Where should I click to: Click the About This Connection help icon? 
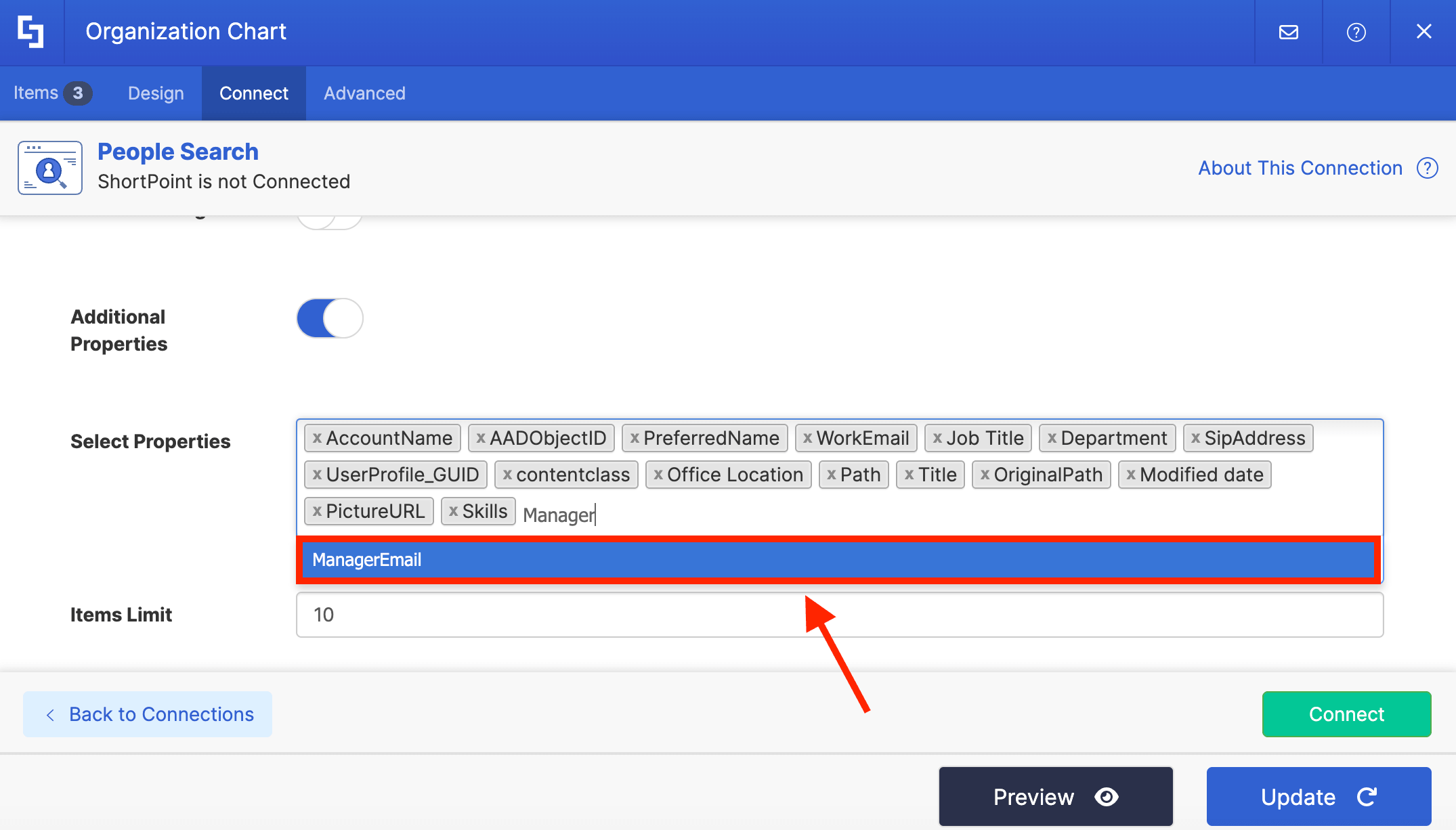point(1427,168)
